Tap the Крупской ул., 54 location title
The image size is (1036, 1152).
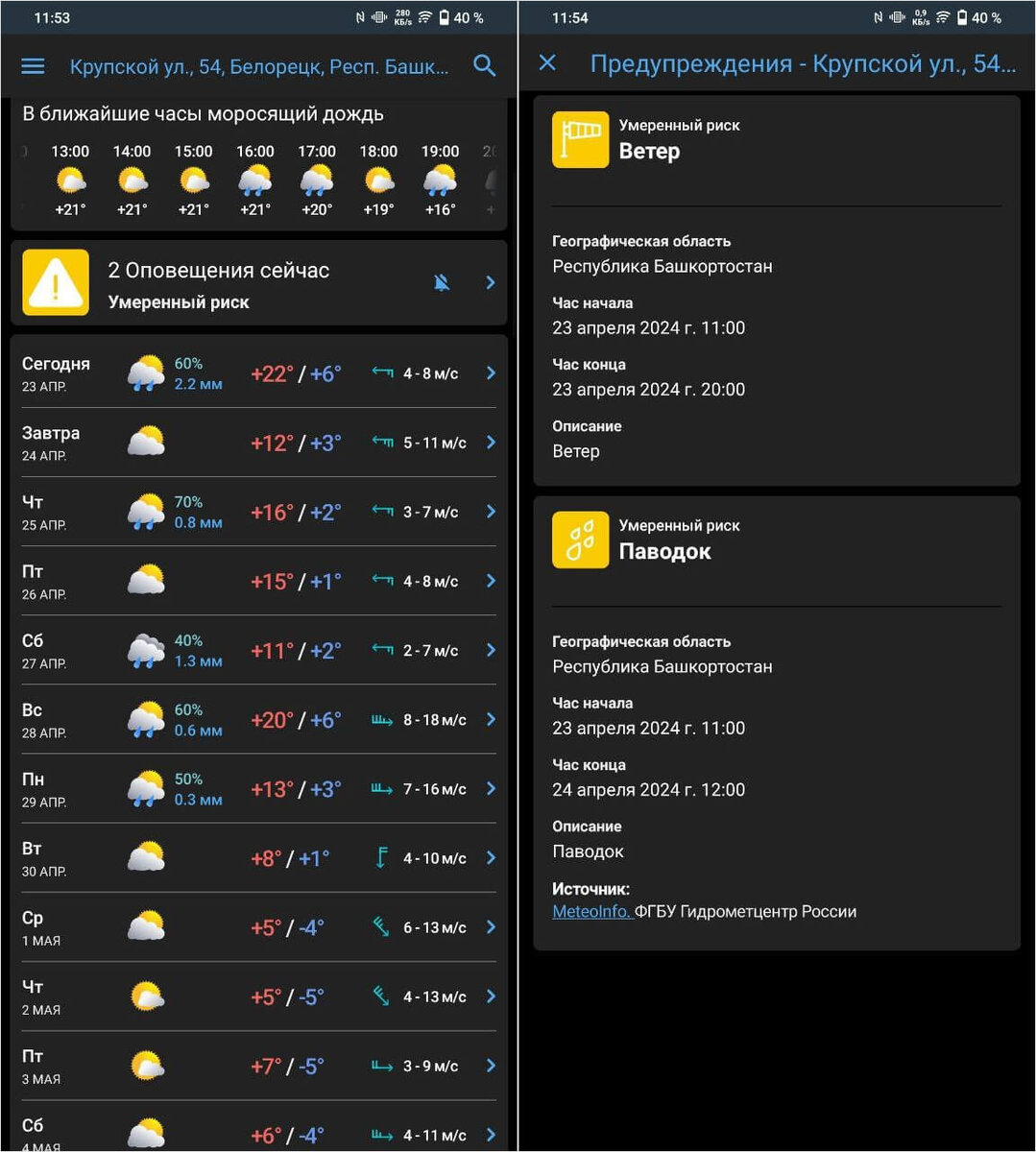click(259, 66)
